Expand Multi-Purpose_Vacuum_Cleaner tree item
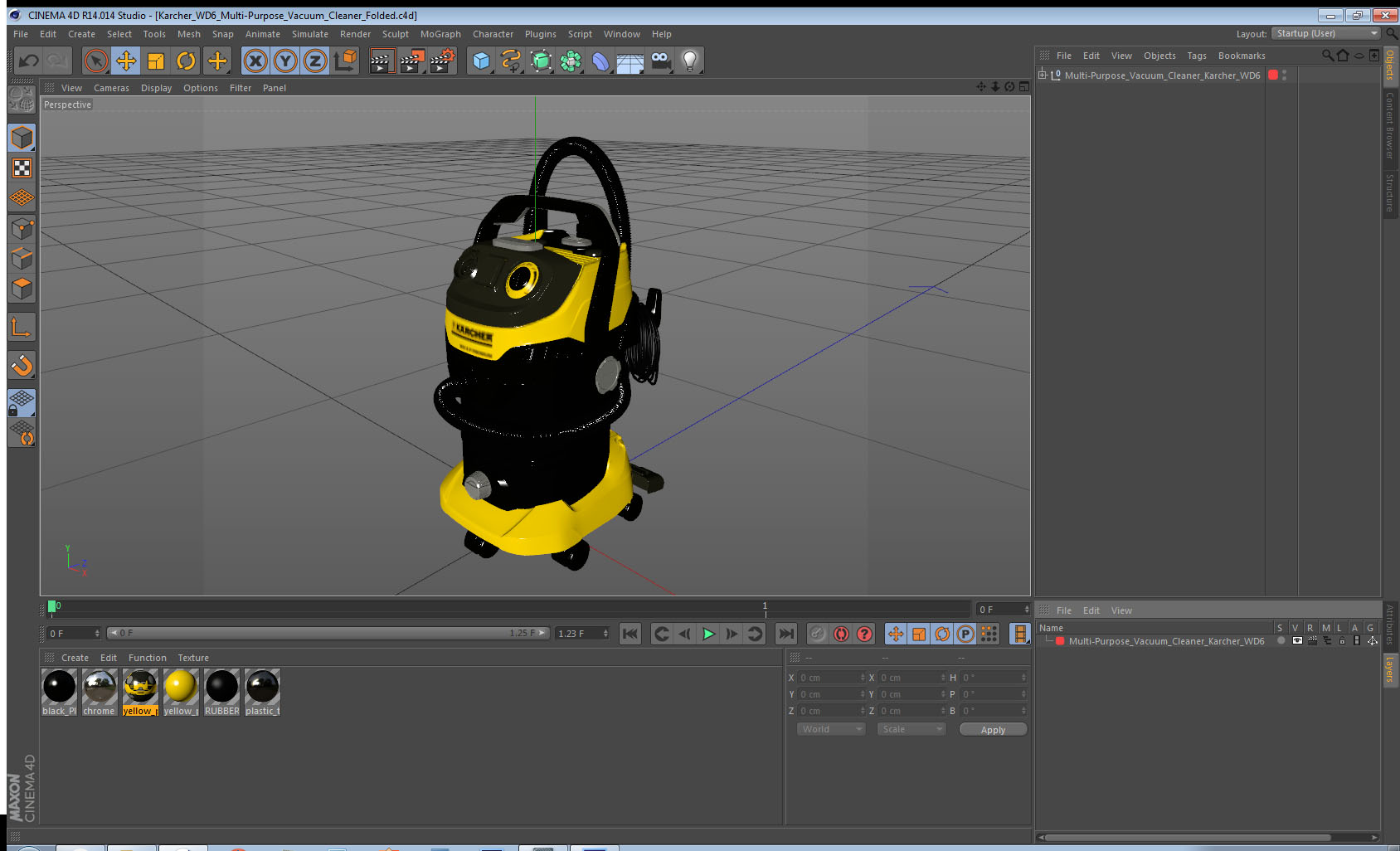 pyautogui.click(x=1043, y=75)
